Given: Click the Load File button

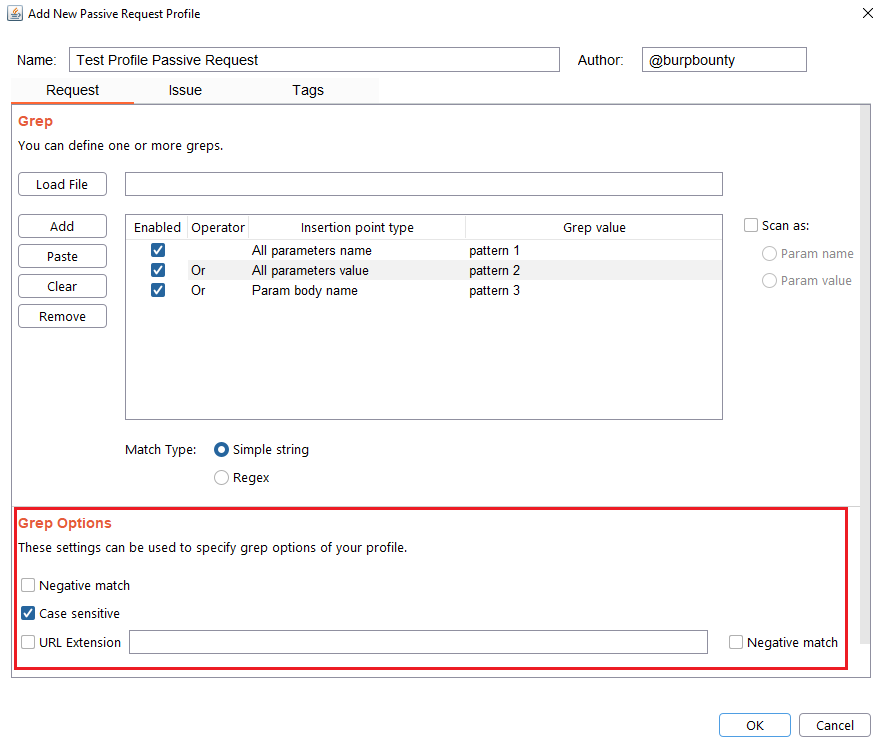Looking at the screenshot, I should click(x=62, y=184).
